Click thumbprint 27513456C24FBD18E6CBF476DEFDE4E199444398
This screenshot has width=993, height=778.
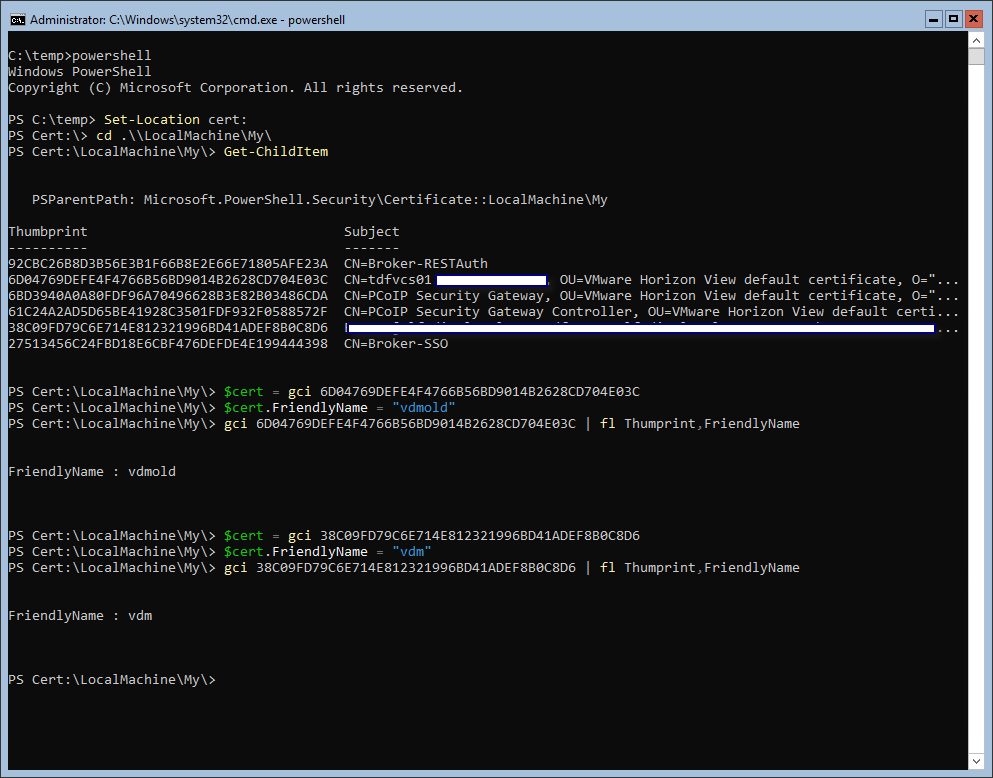click(x=168, y=344)
